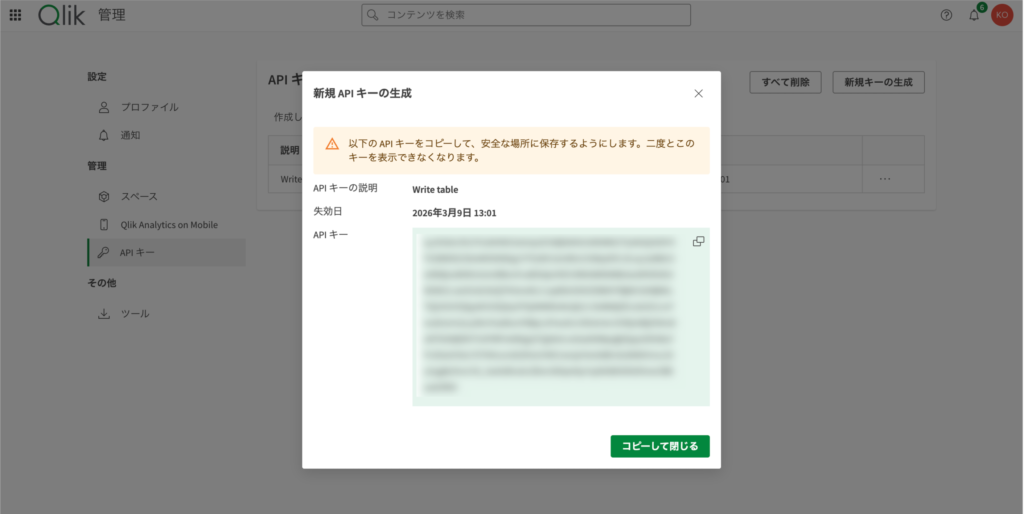This screenshot has height=514, width=1024.
Task: Open the help question mark icon
Action: [946, 15]
